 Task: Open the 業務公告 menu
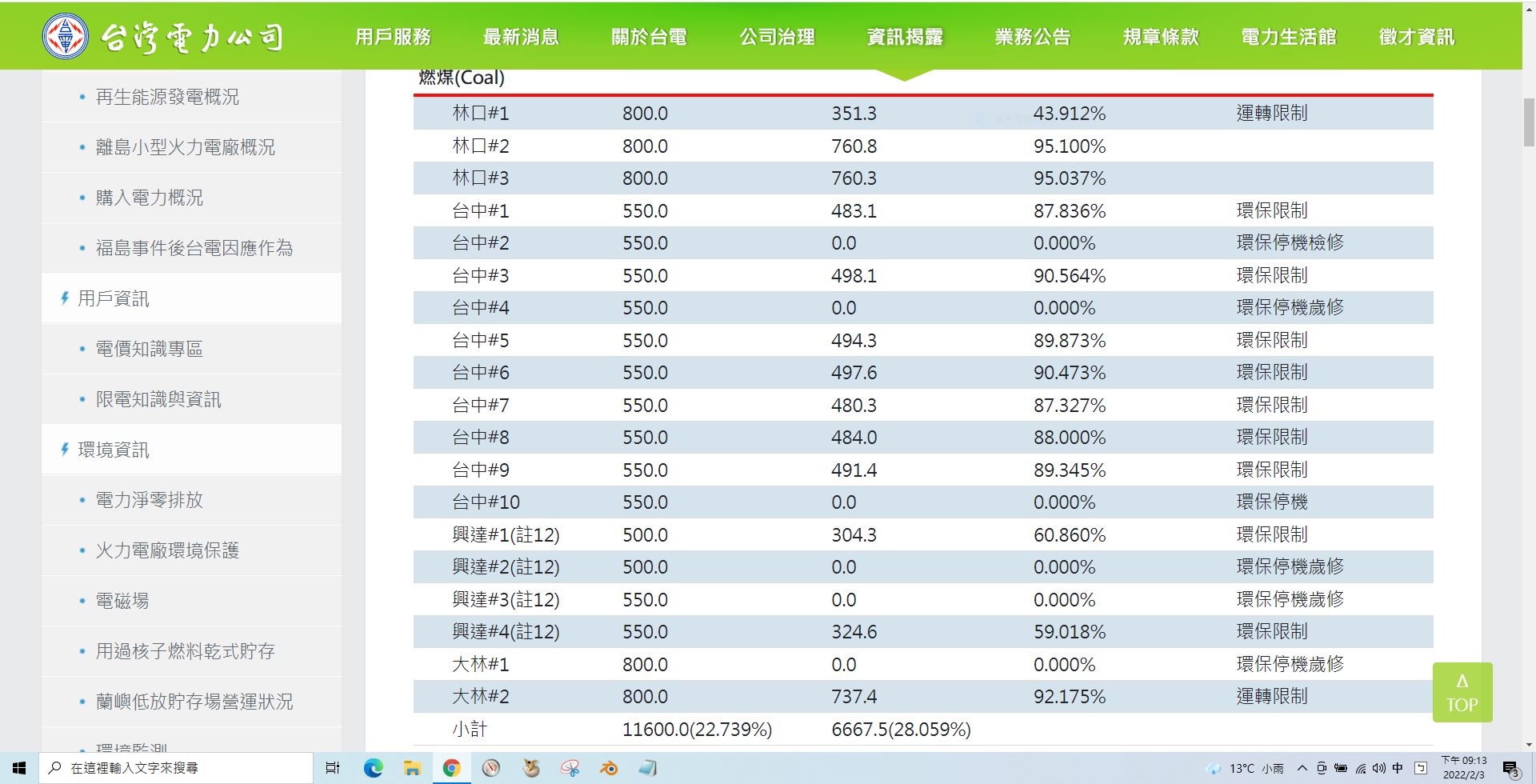[x=1033, y=37]
